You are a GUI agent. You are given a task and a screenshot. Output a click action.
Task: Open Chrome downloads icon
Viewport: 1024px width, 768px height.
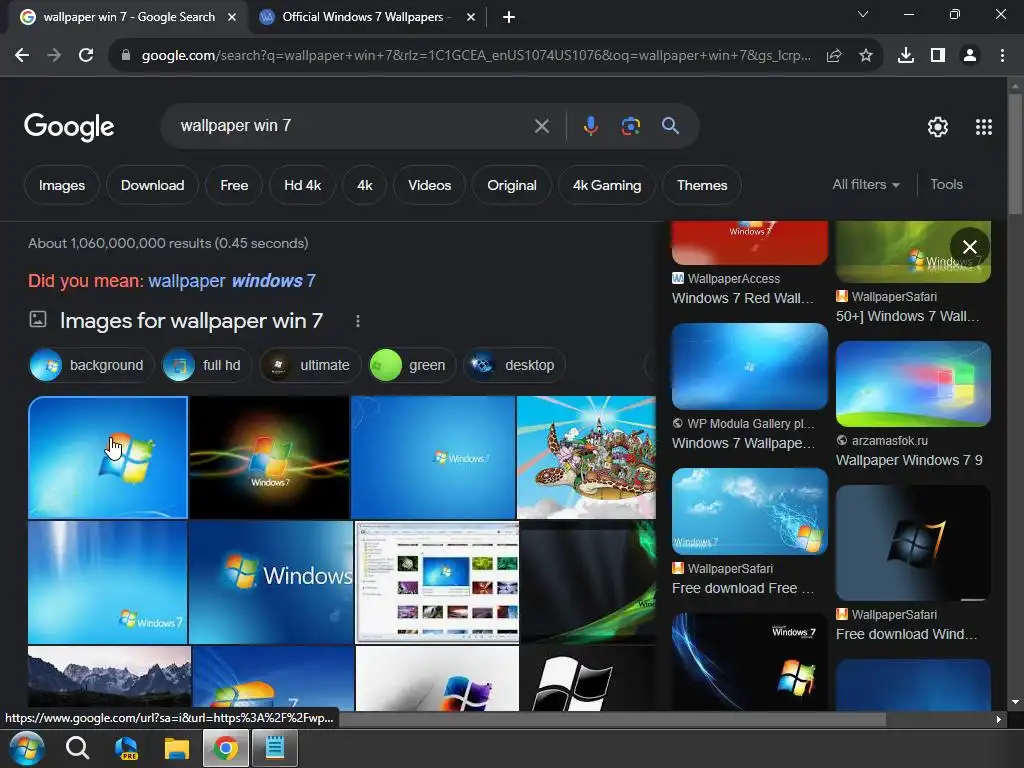coord(906,56)
